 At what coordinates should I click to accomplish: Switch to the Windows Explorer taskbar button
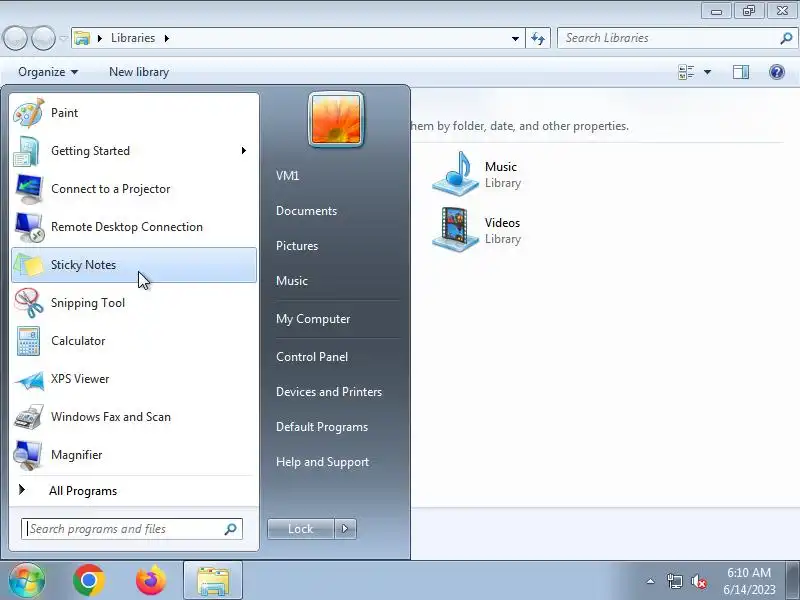tap(213, 580)
